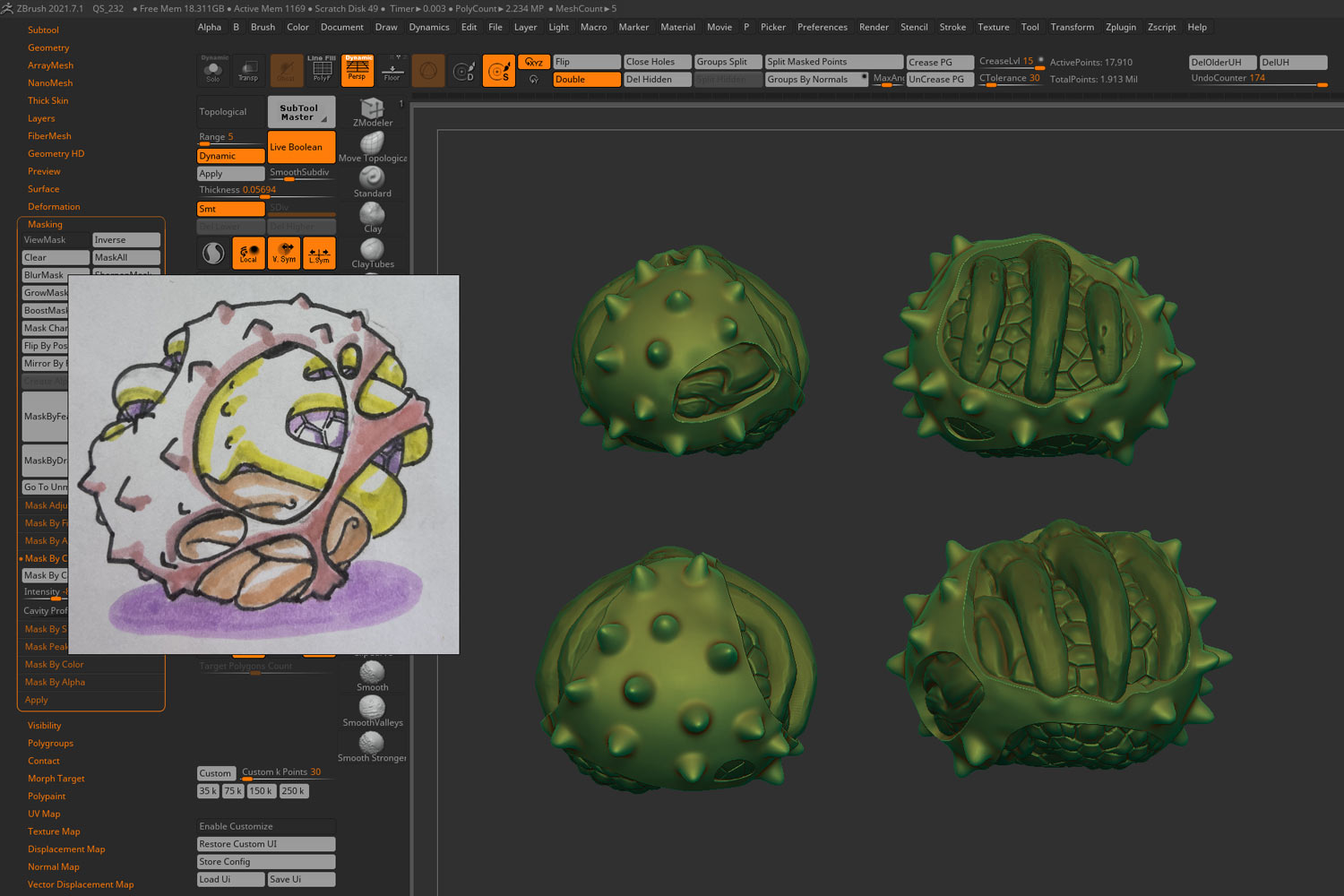Select the Smooth Stronger brush

[x=372, y=747]
